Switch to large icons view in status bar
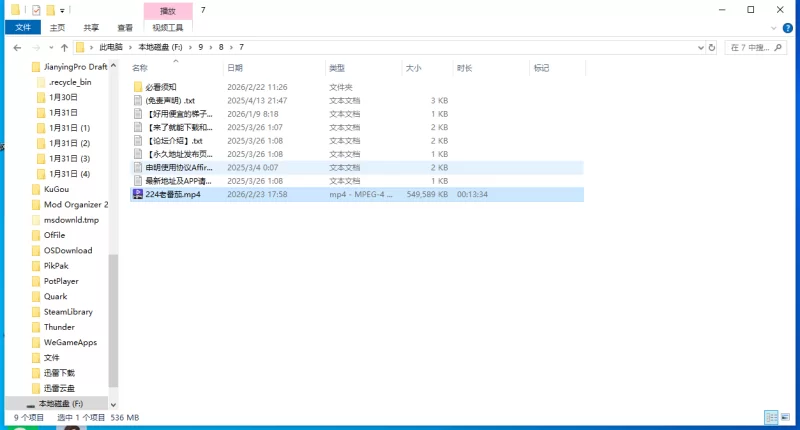The height and width of the screenshot is (430, 800). tap(786, 417)
